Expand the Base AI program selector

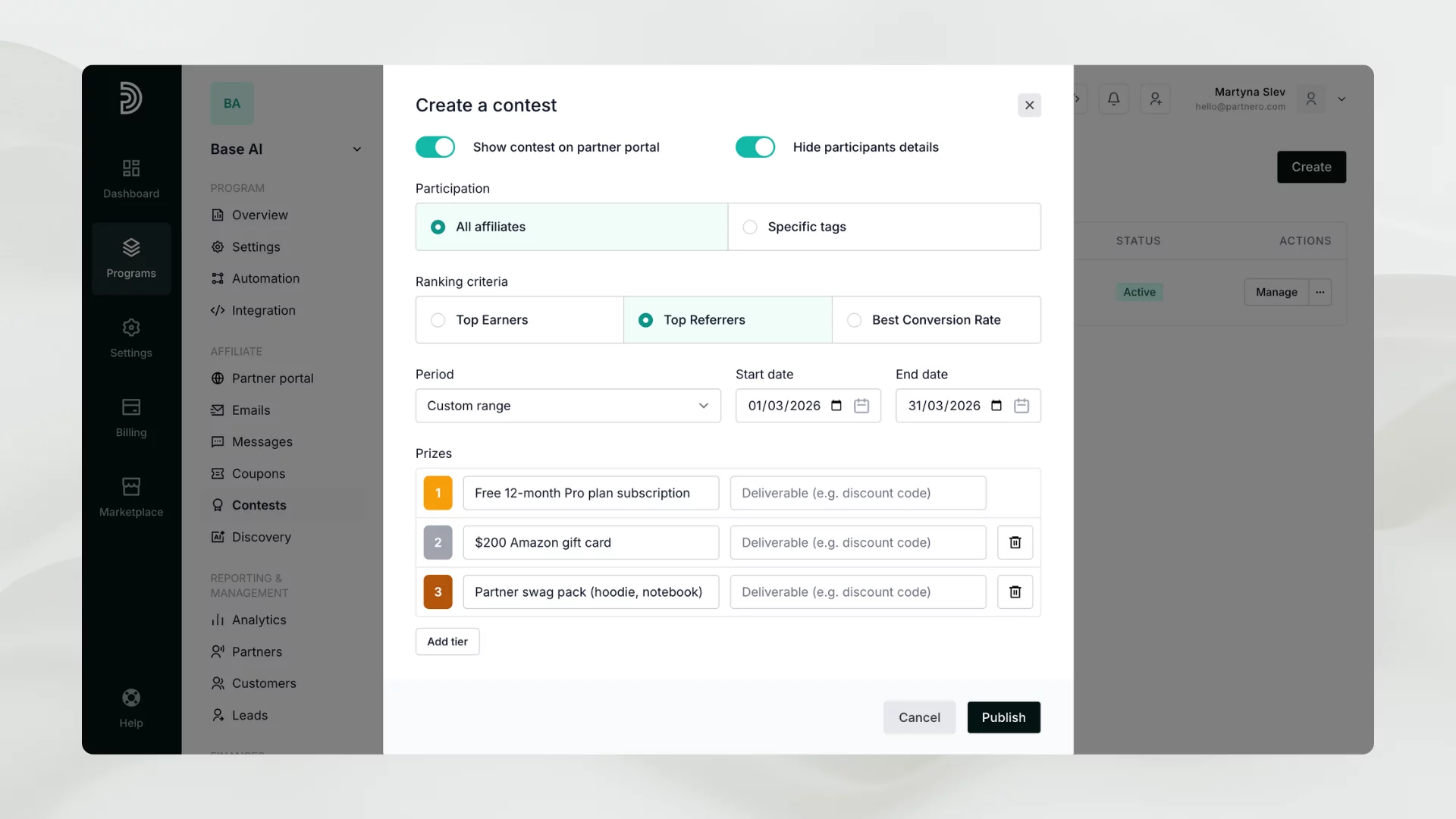point(357,149)
